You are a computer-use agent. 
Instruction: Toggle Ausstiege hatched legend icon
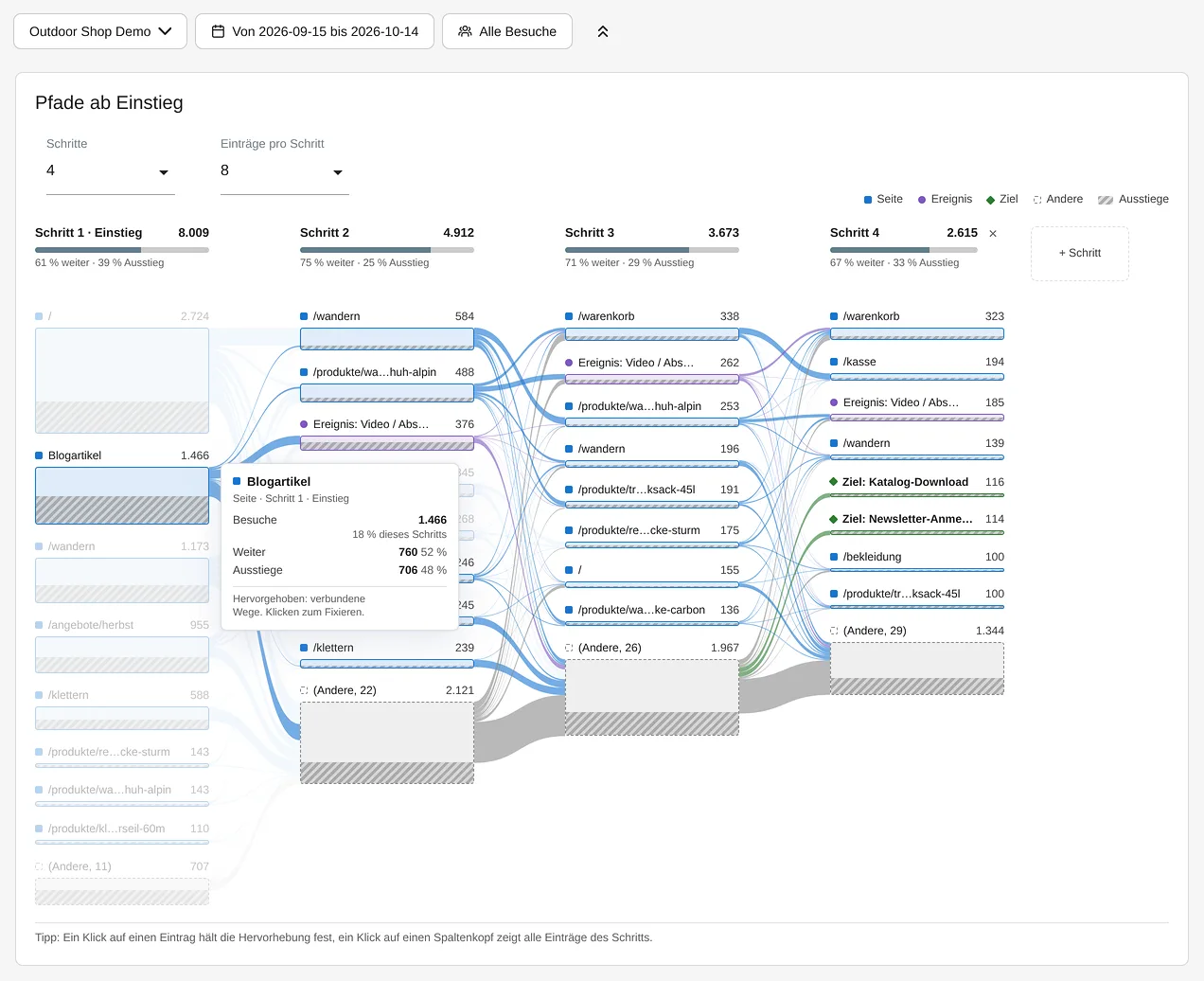[x=1105, y=200]
